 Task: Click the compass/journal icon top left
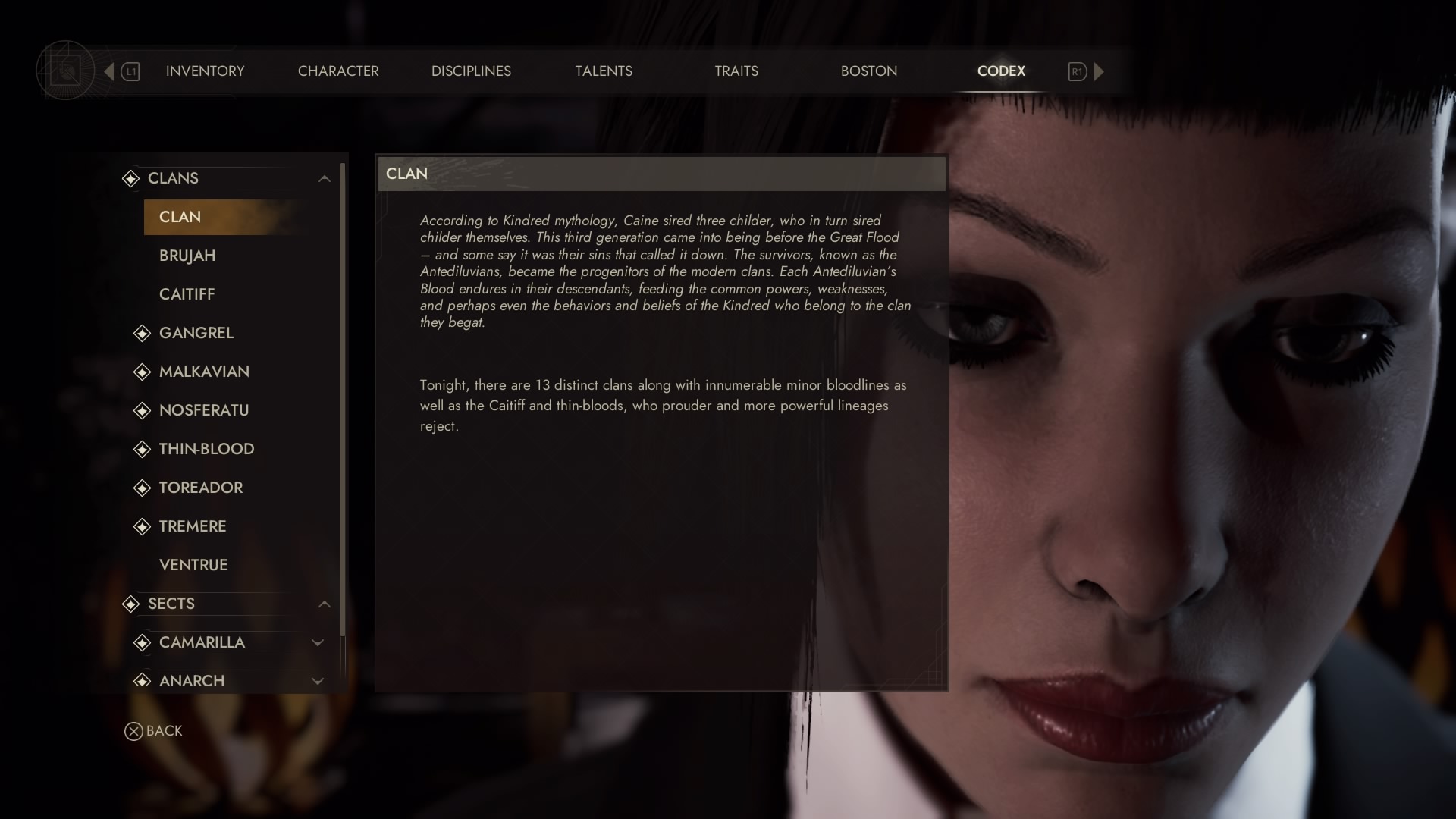tap(64, 69)
